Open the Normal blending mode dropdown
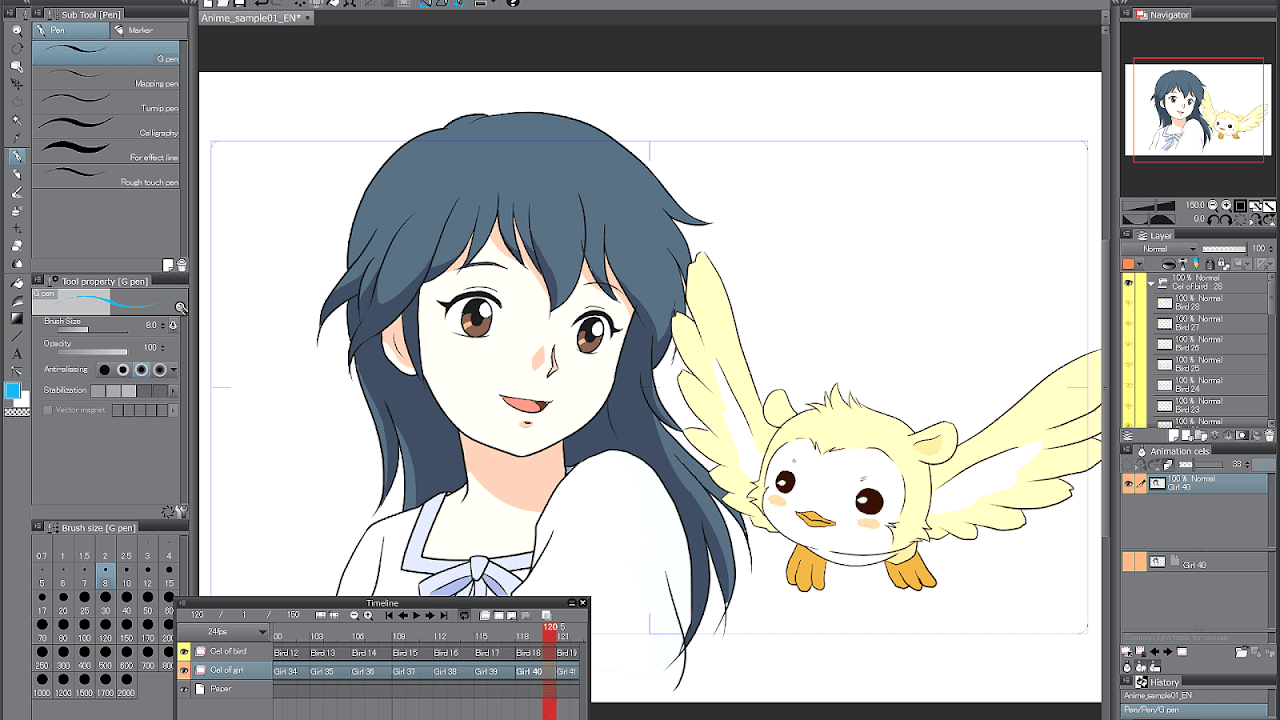Image resolution: width=1280 pixels, height=720 pixels. (x=1159, y=248)
